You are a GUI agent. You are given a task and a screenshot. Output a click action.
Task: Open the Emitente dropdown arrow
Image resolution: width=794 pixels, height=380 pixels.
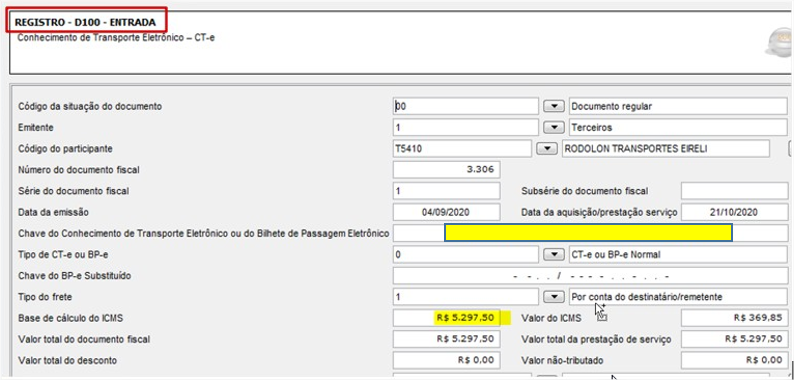point(554,128)
